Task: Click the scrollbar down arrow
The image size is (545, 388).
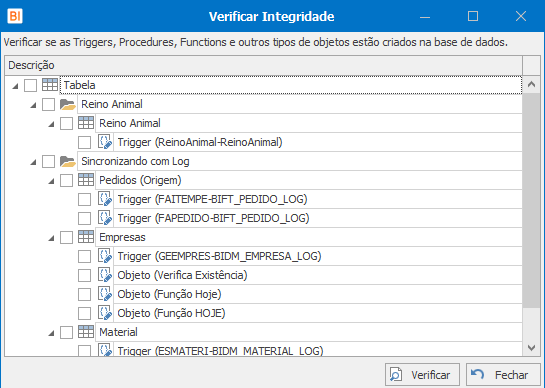Action: pyautogui.click(x=531, y=347)
